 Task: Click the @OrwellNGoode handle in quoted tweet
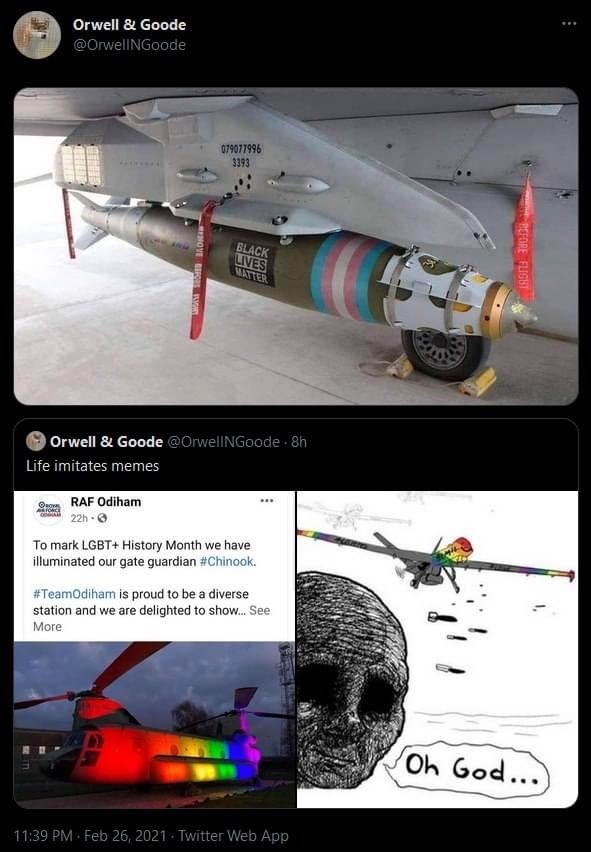click(224, 442)
